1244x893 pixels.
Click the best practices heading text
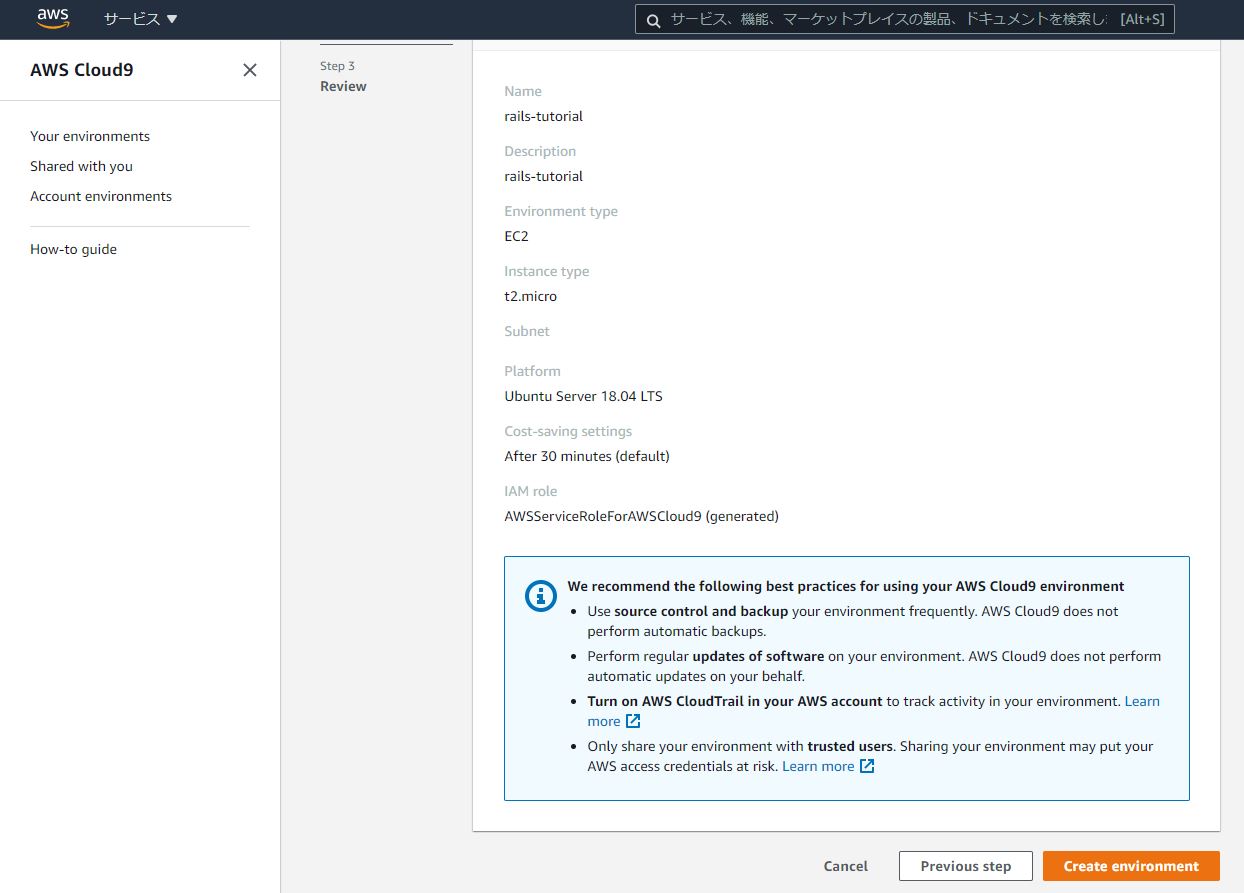pyautogui.click(x=846, y=586)
